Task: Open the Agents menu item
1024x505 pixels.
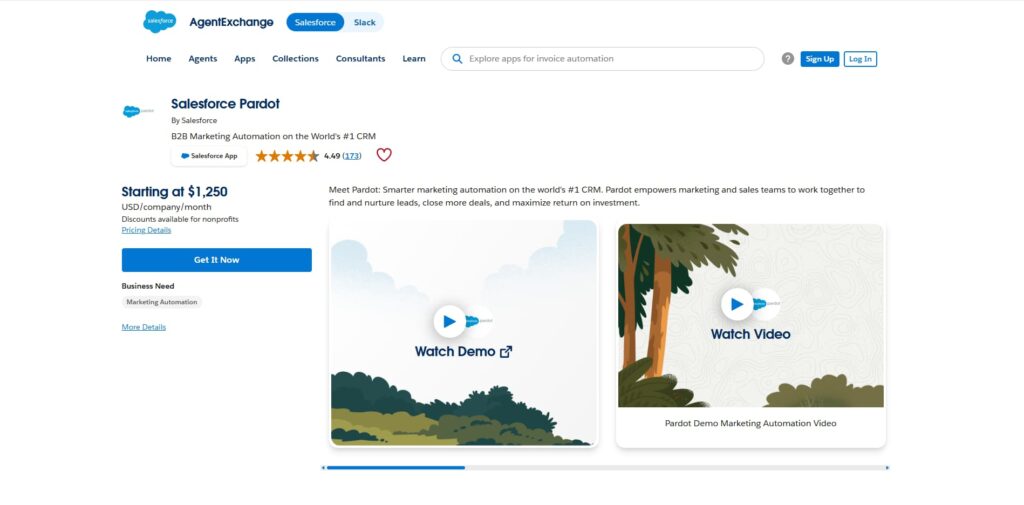Action: 202,59
